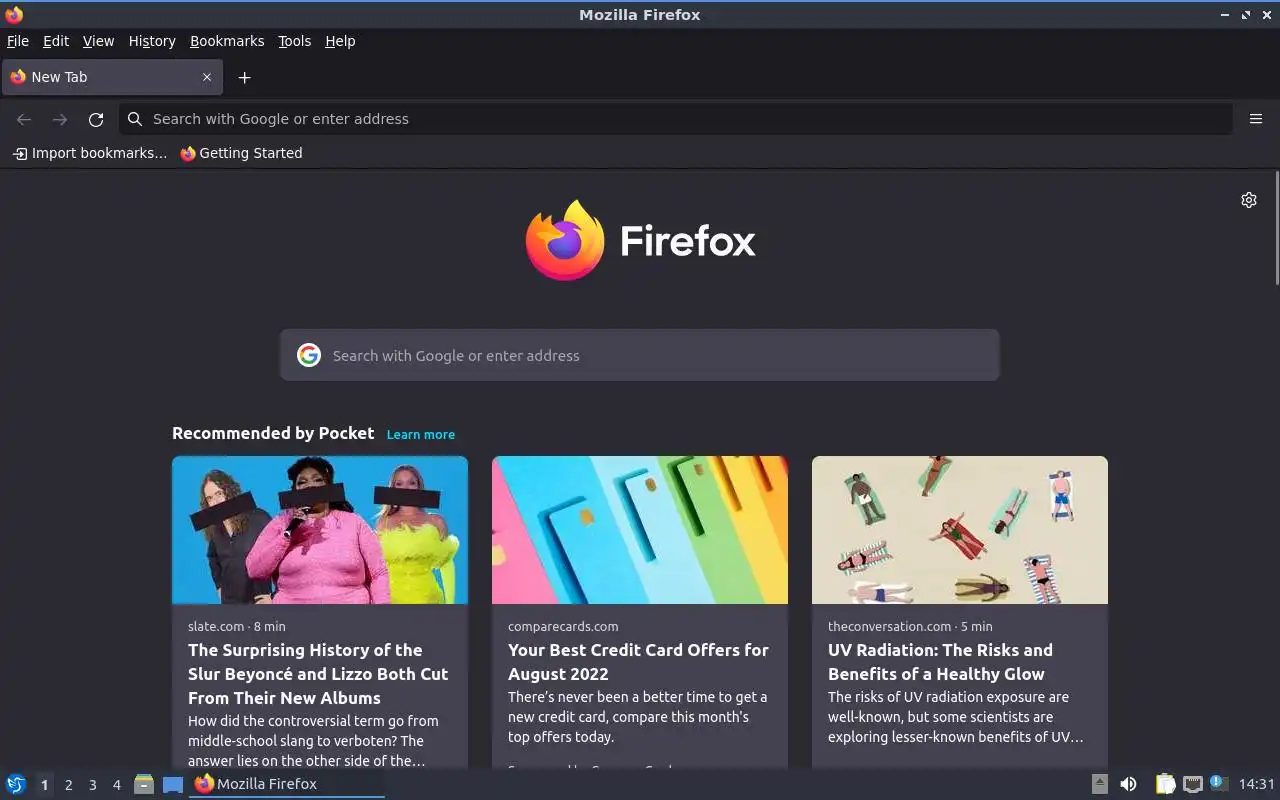Open the Help menu

(x=340, y=41)
